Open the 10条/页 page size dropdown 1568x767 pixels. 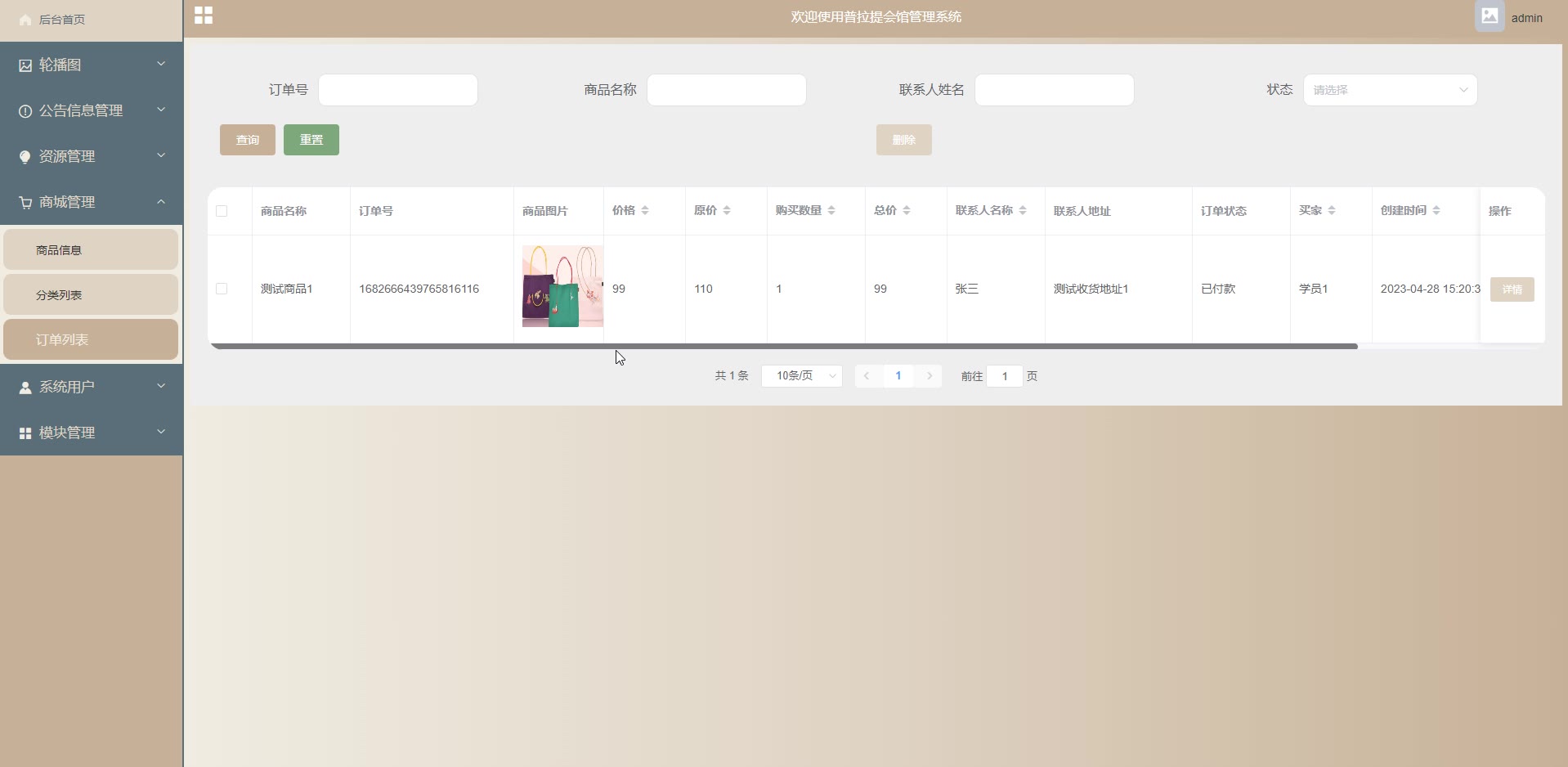click(x=802, y=376)
